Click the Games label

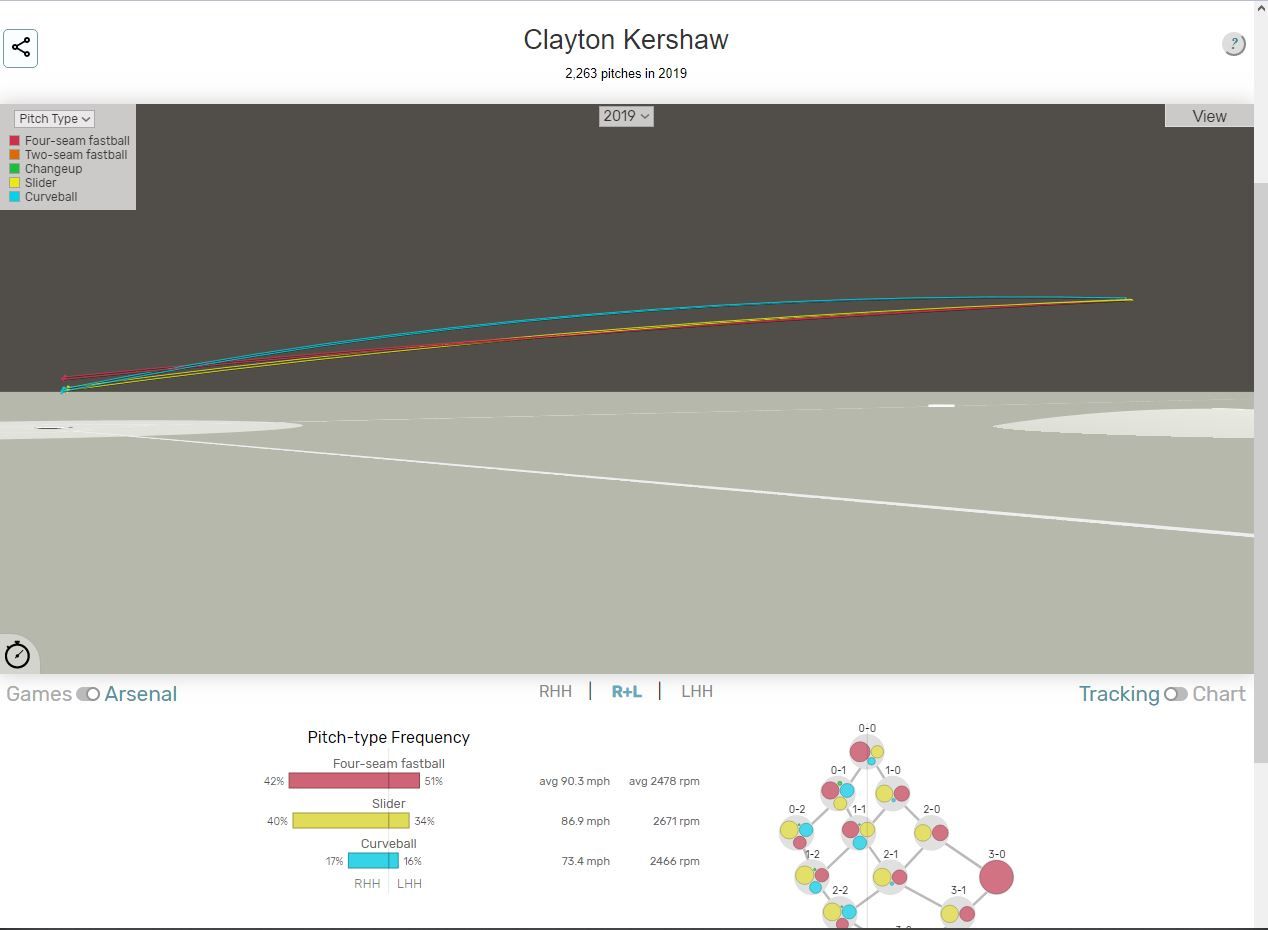39,694
